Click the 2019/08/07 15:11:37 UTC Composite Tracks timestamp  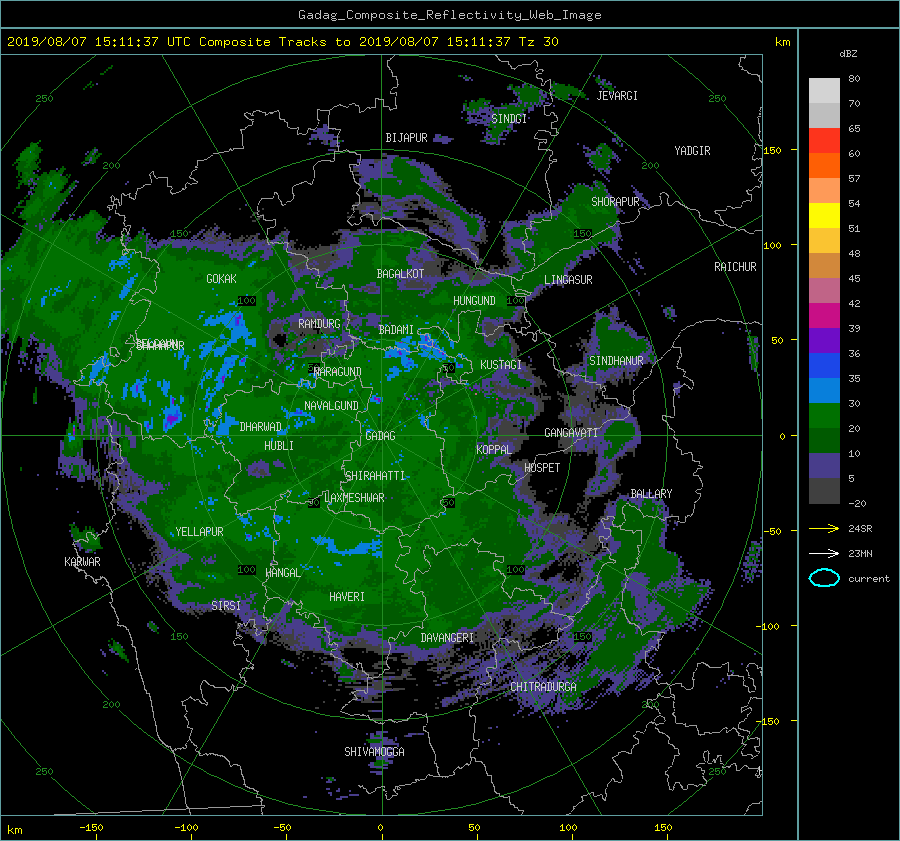(x=282, y=41)
